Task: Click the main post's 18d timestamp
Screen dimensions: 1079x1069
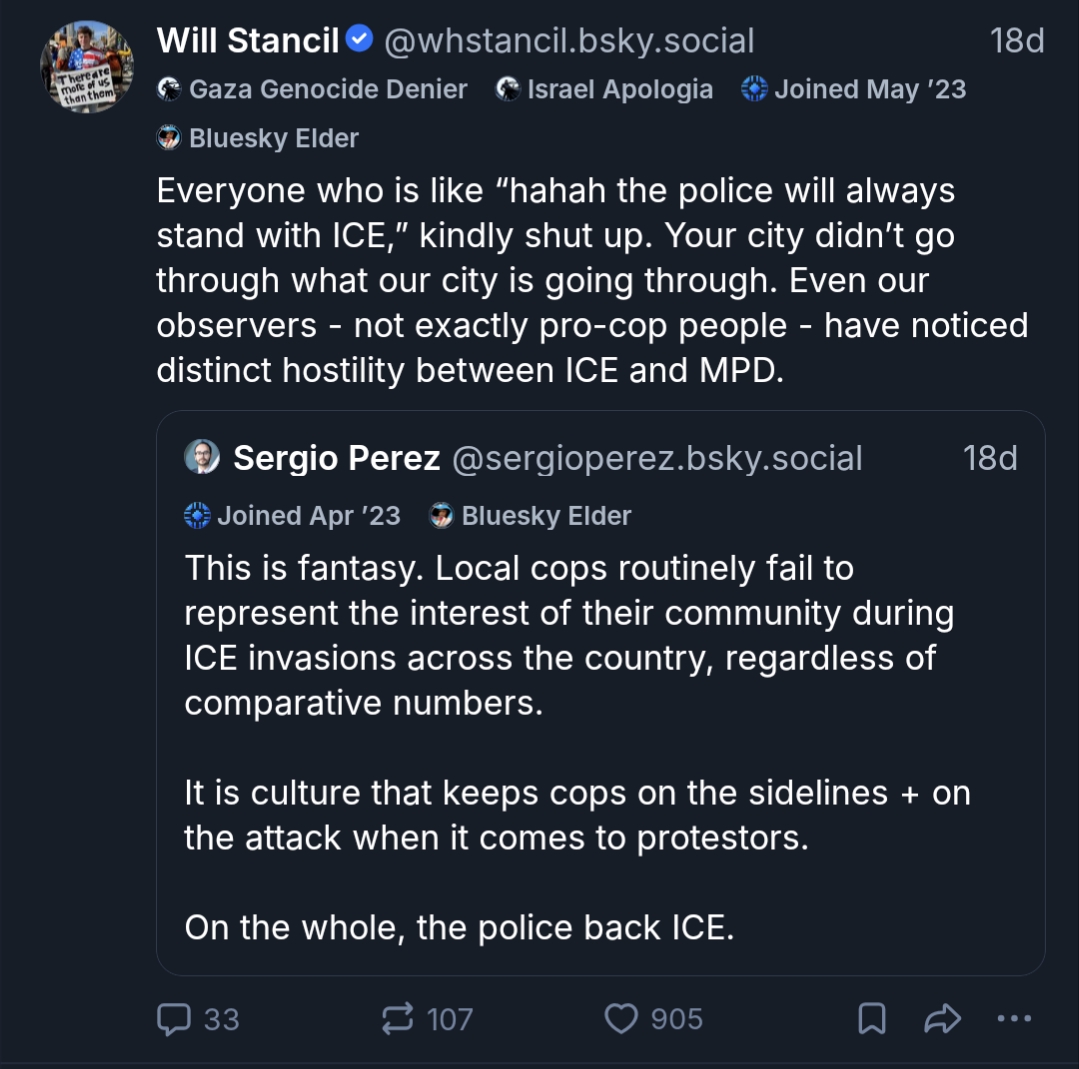Action: (1017, 41)
